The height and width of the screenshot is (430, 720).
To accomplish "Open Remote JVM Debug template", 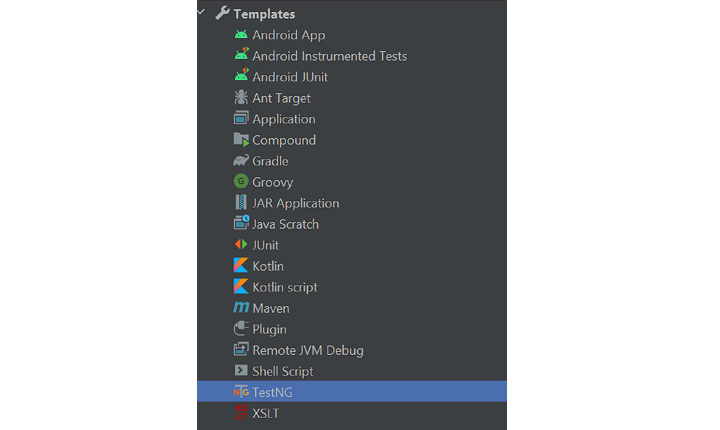I will (x=307, y=350).
